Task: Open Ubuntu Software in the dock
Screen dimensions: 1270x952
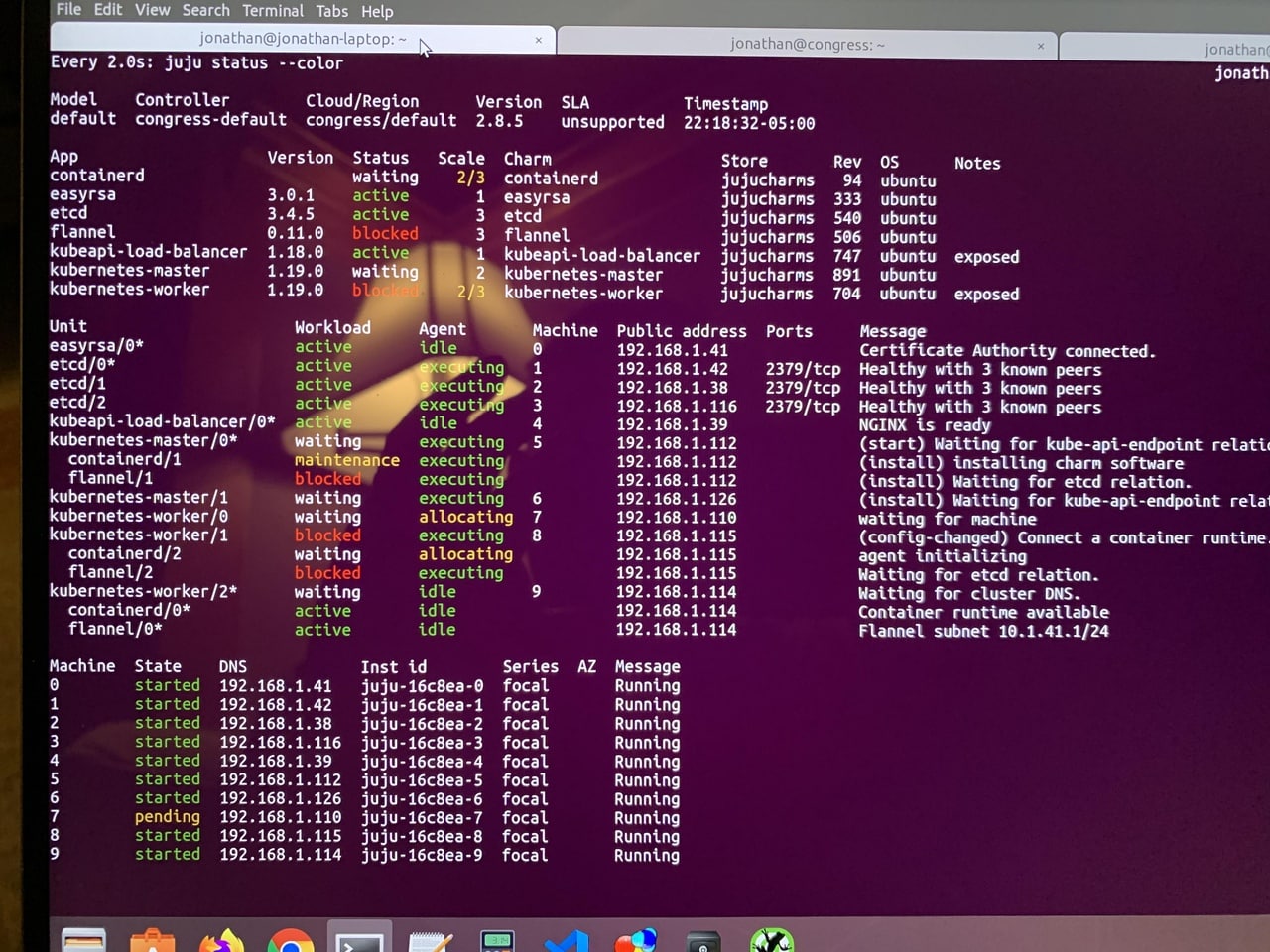Action: coord(152,939)
